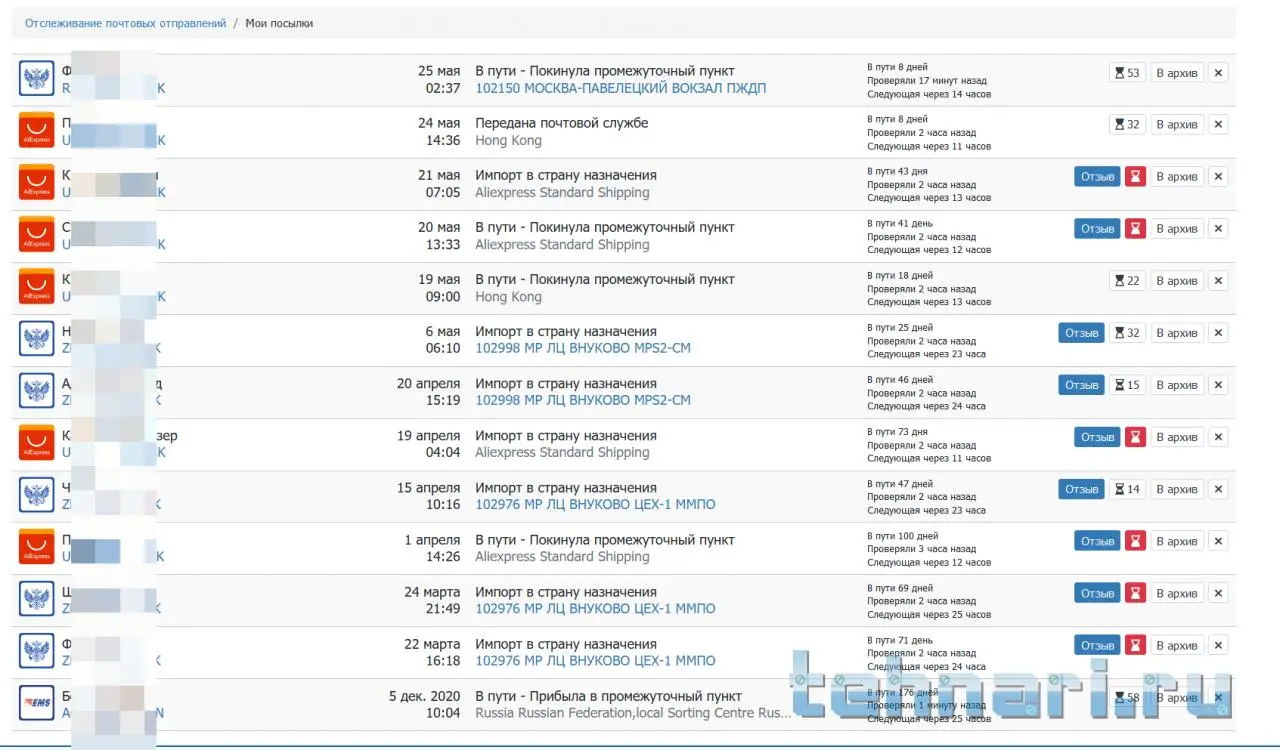Screen dimensions: 1280x750
Task: Click the Russian Post logo in 15 апреля row
Action: pos(37,495)
